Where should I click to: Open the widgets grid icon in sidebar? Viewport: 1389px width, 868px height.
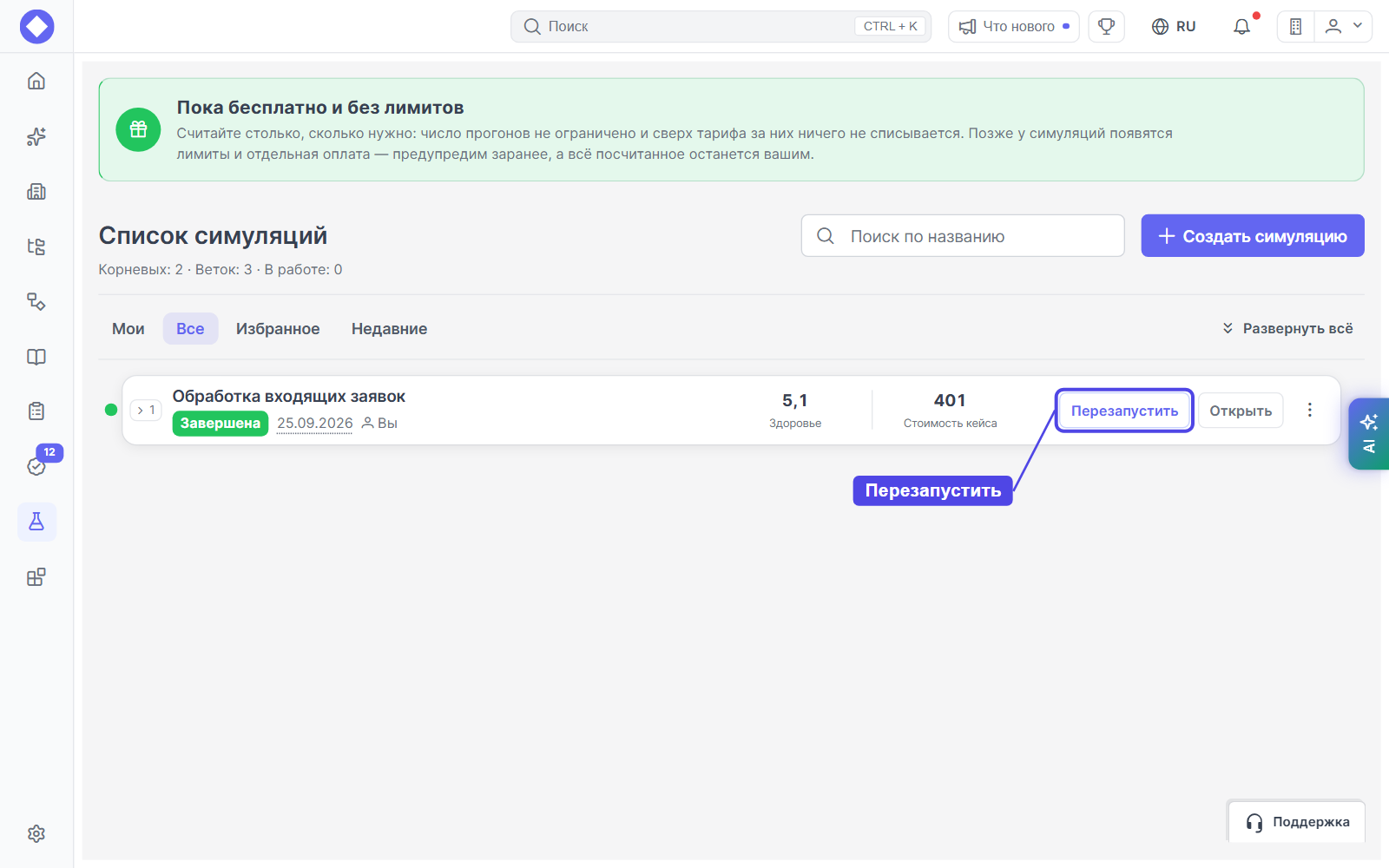[36, 577]
